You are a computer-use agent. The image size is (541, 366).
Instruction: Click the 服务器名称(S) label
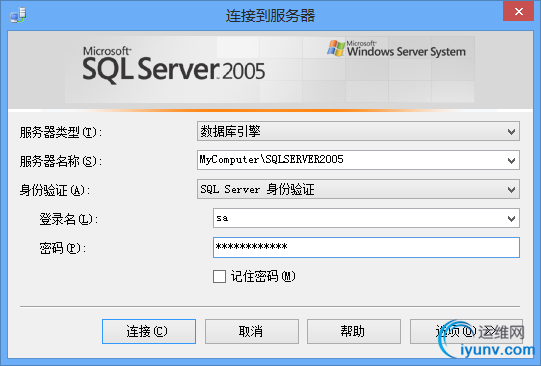pos(61,161)
